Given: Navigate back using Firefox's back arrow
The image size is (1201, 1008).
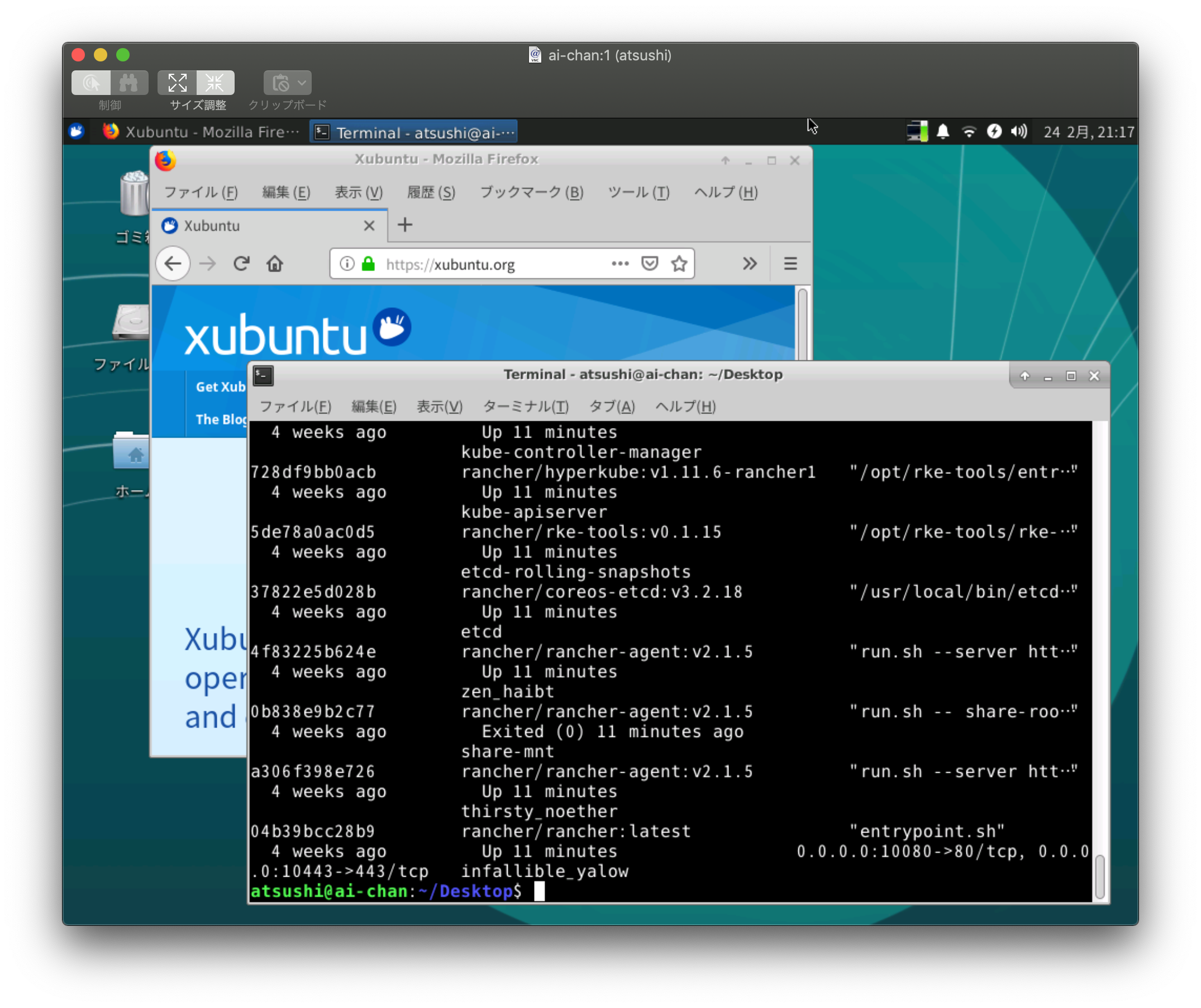Looking at the screenshot, I should pyautogui.click(x=173, y=264).
